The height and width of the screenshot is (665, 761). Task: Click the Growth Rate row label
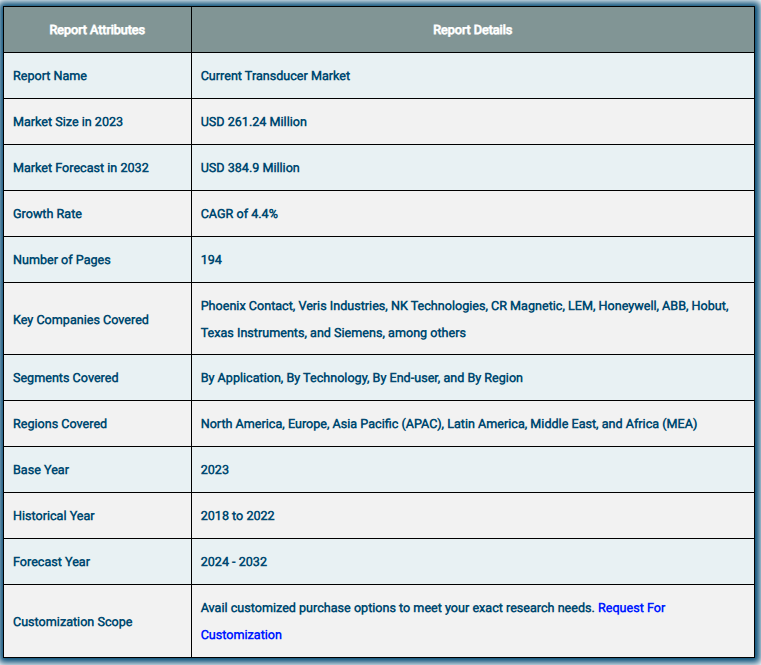(x=48, y=214)
